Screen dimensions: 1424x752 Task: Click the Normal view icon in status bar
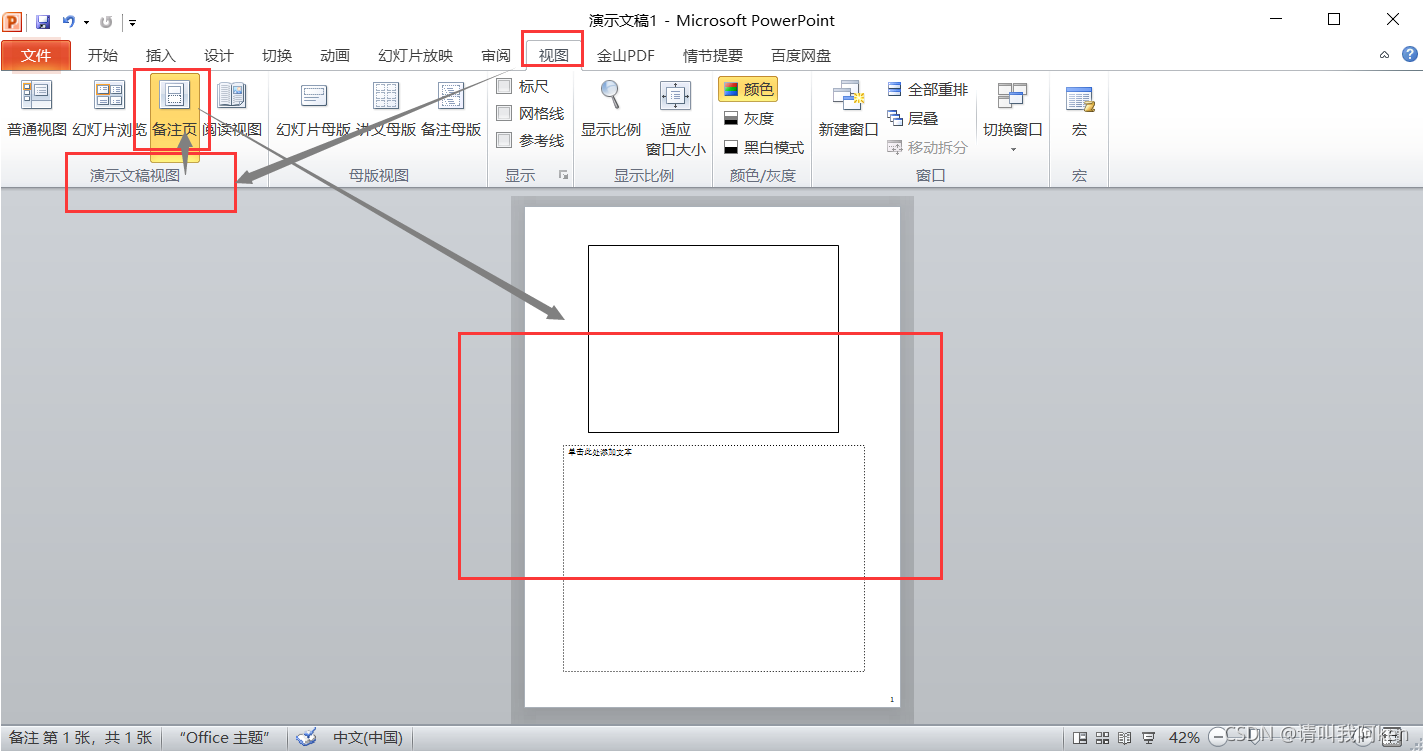(1080, 738)
